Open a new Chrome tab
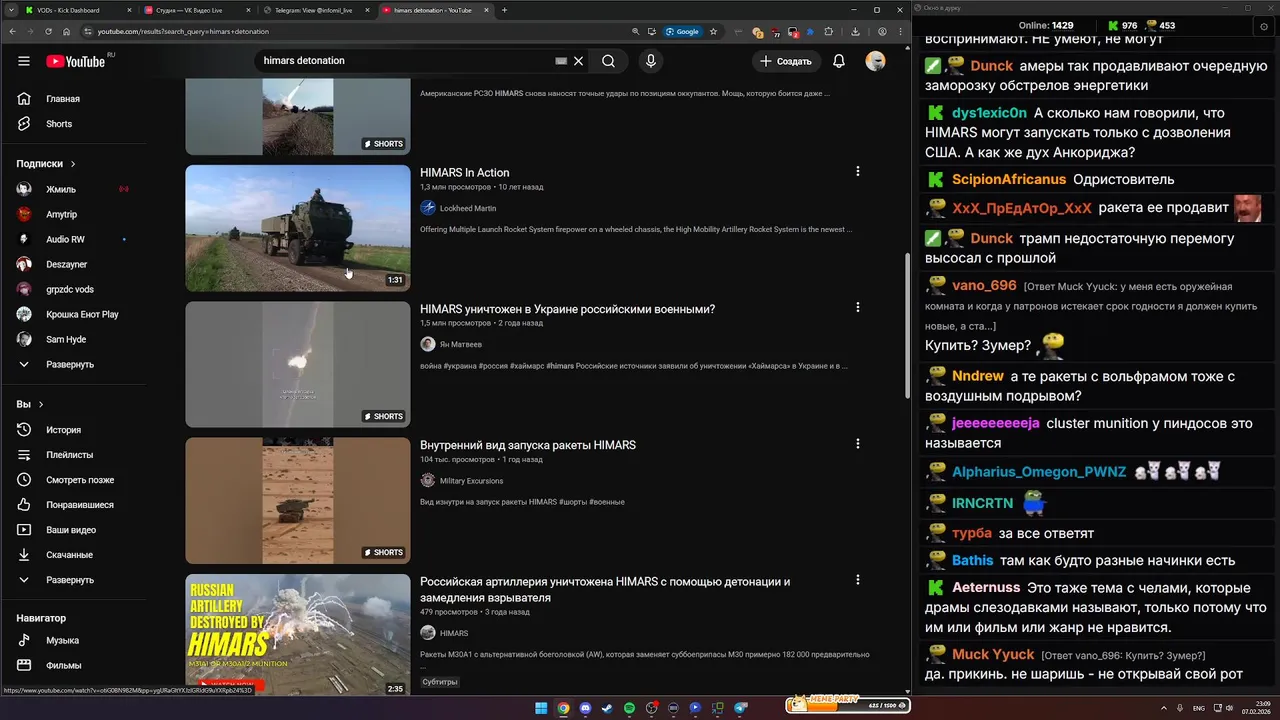The image size is (1280, 720). [x=504, y=10]
